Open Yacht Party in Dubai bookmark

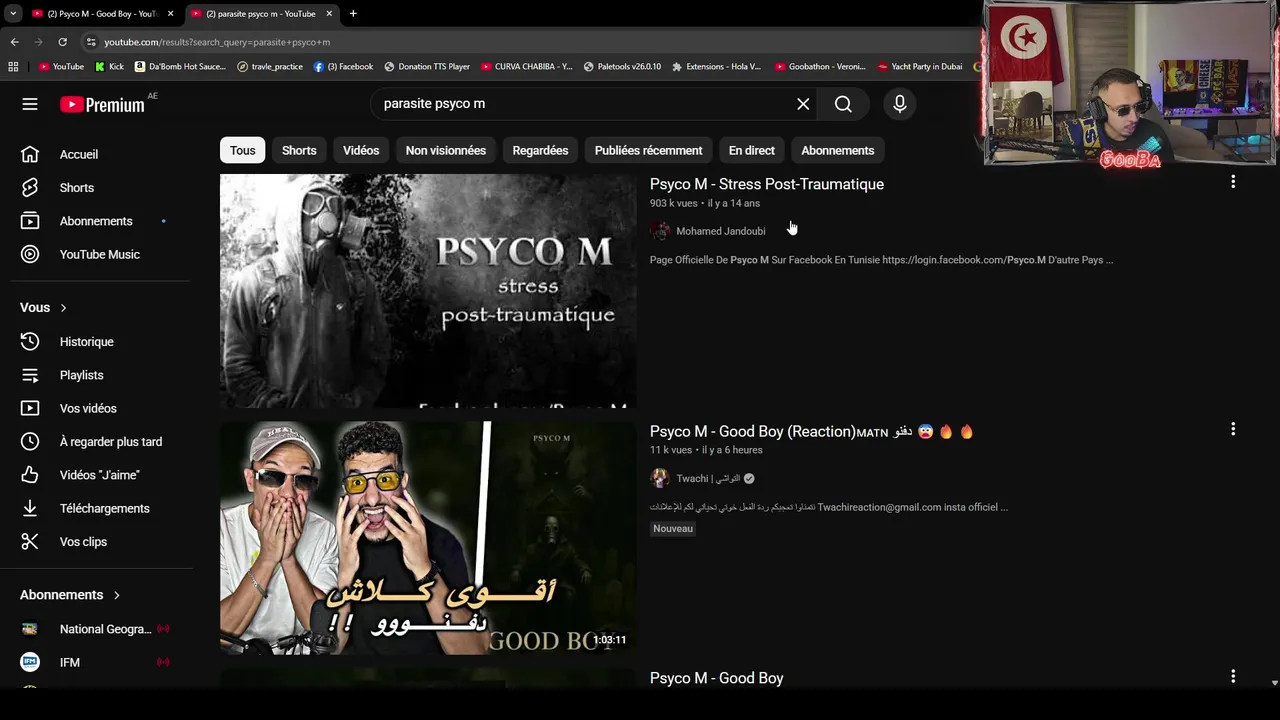pos(919,67)
